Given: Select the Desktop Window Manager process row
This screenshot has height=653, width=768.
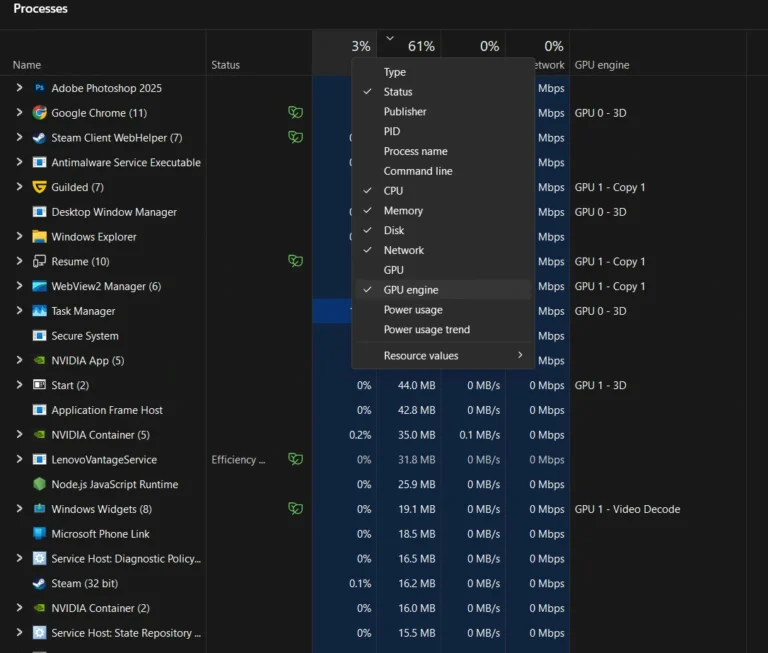Looking at the screenshot, I should (x=114, y=212).
